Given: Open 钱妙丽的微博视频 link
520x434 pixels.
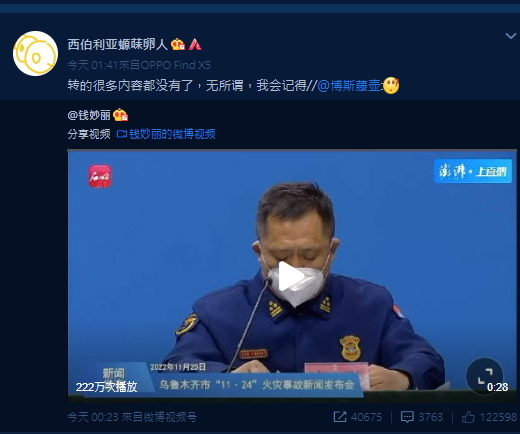Looking at the screenshot, I should [172, 134].
